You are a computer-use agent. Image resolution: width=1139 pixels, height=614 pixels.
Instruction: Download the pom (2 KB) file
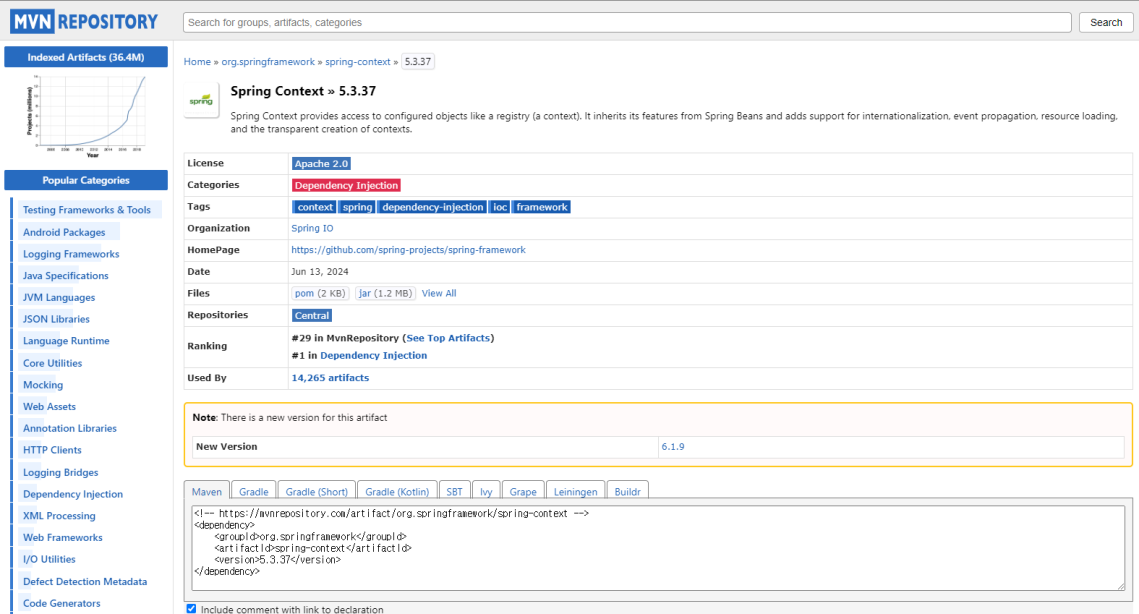click(320, 294)
